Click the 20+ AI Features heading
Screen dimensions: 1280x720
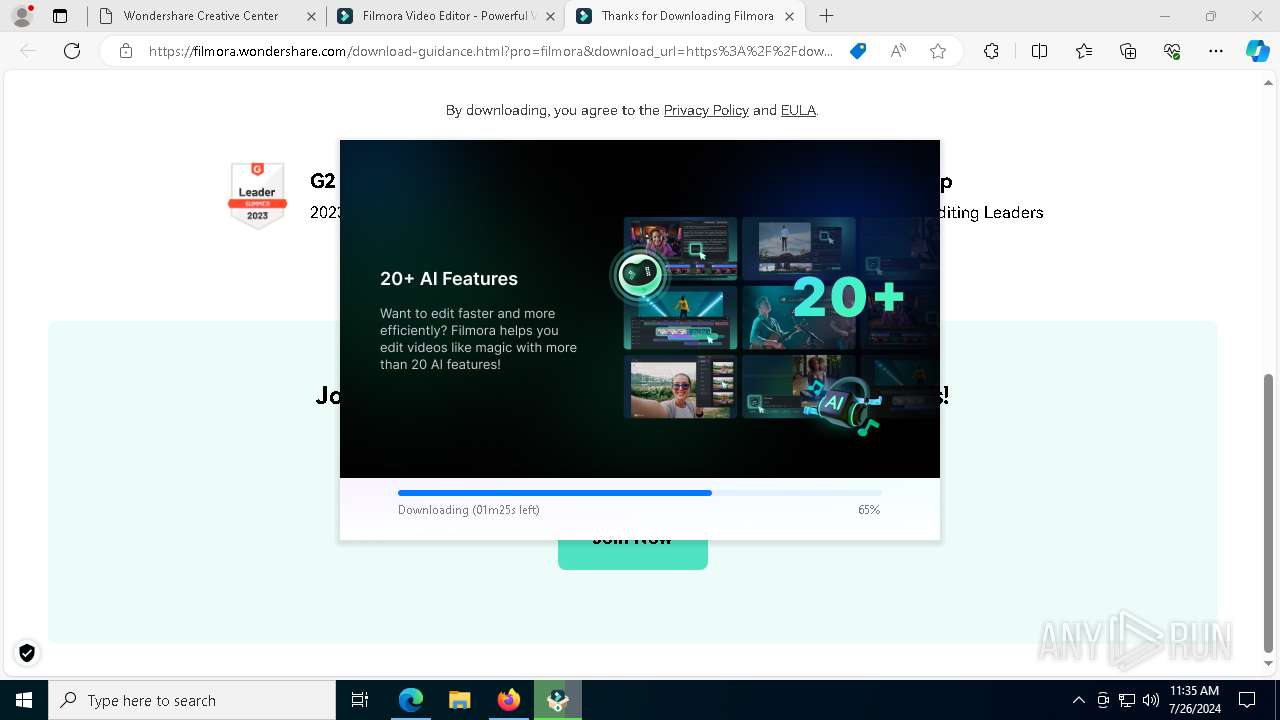pos(449,279)
